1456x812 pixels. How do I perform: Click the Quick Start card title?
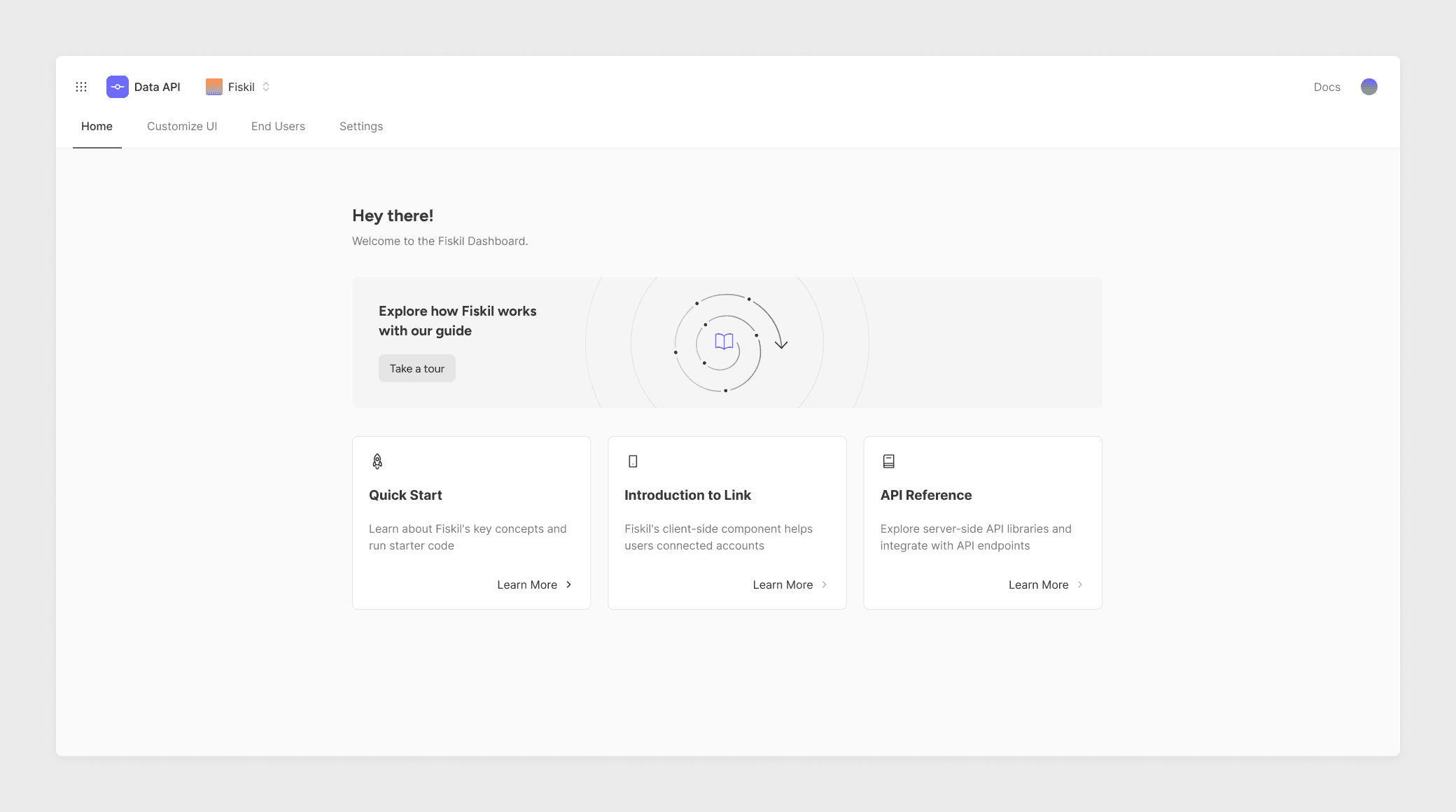(x=405, y=496)
